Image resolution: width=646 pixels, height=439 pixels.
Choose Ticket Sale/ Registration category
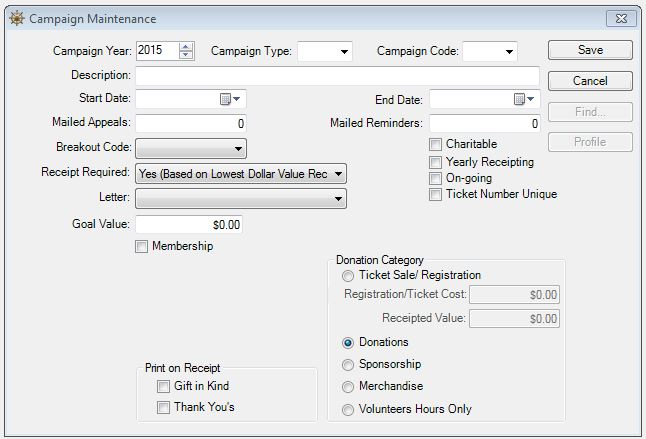pyautogui.click(x=348, y=276)
